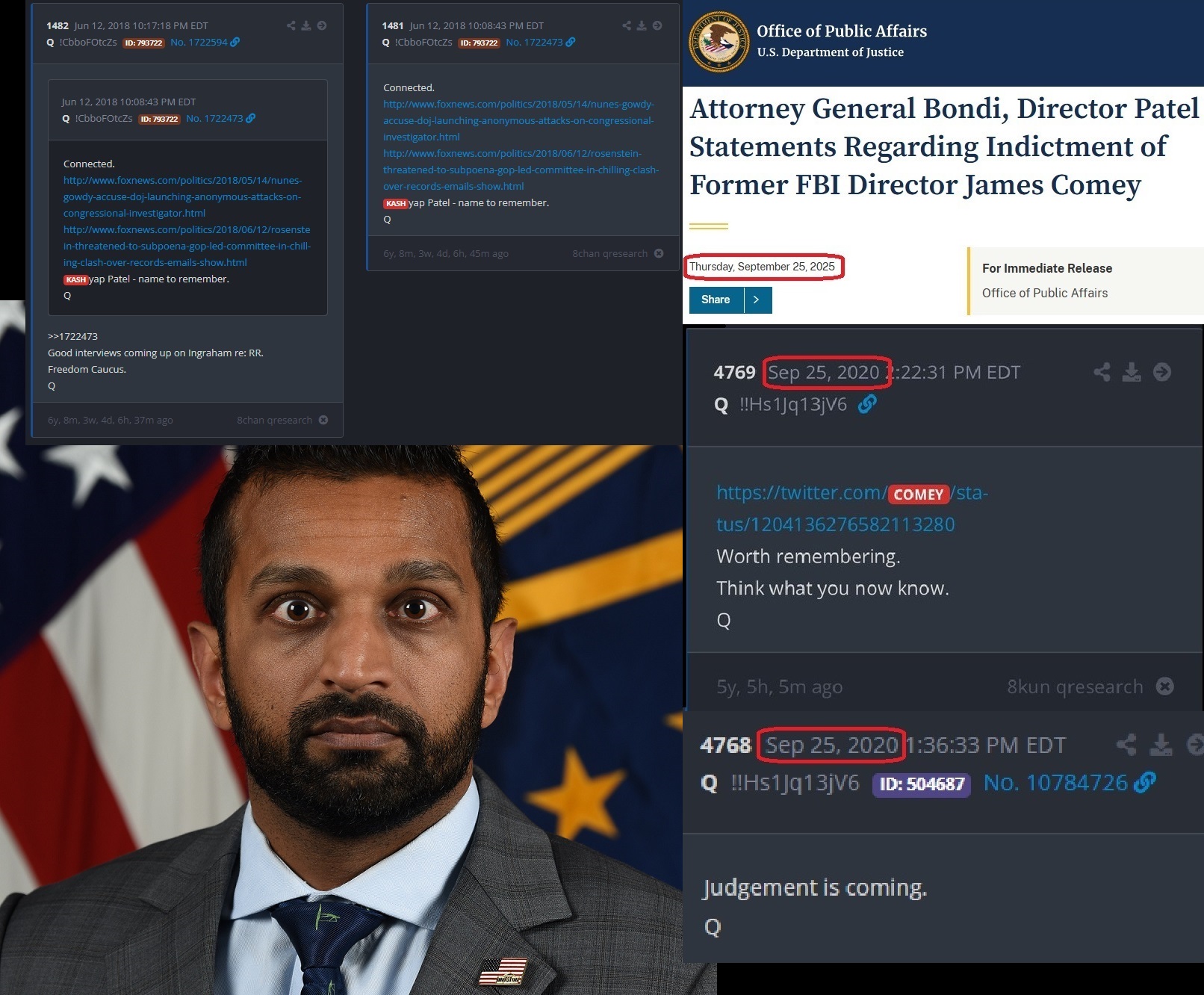Click ID: 504687 badge

(922, 784)
